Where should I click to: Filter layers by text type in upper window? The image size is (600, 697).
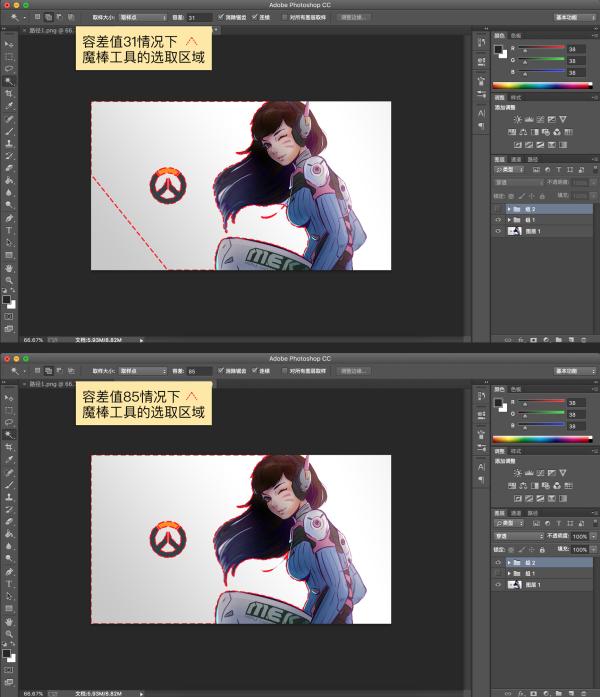[559, 170]
